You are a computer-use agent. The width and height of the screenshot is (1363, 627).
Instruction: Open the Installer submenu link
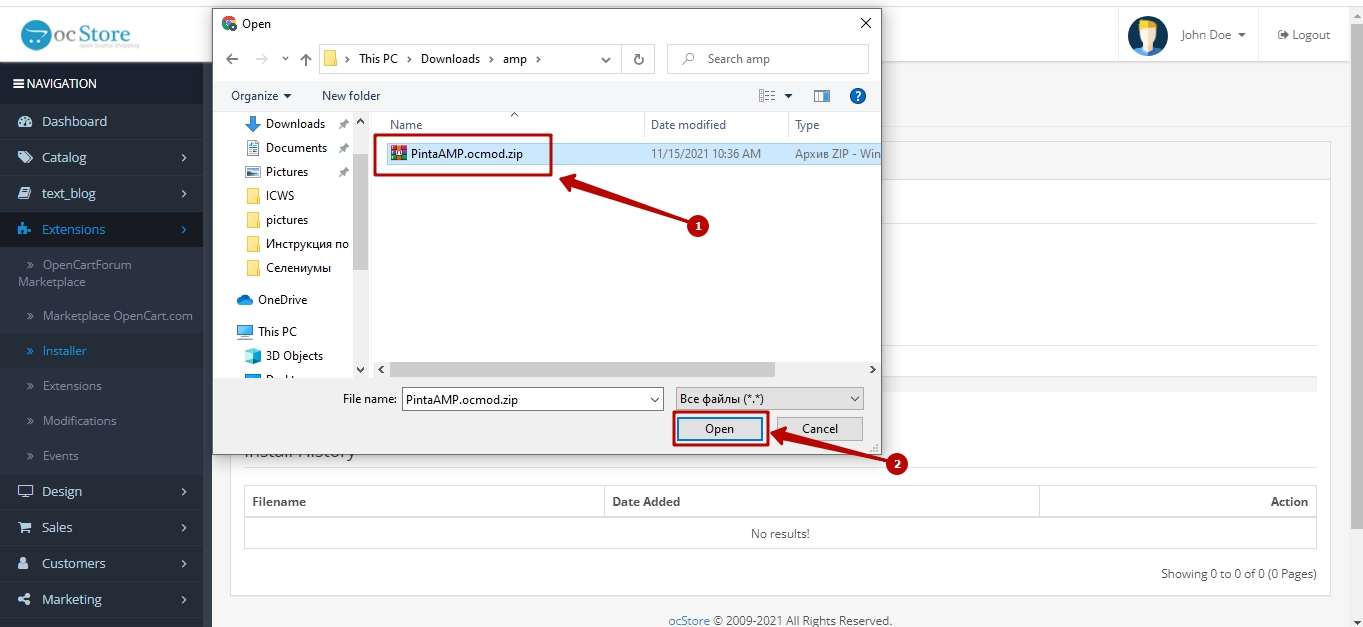tap(64, 351)
